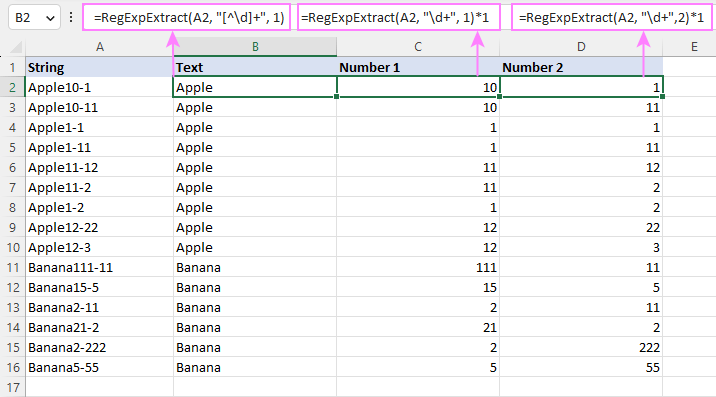This screenshot has width=716, height=397.
Task: Select 'Banana' text cell in row 16
Action: click(255, 367)
